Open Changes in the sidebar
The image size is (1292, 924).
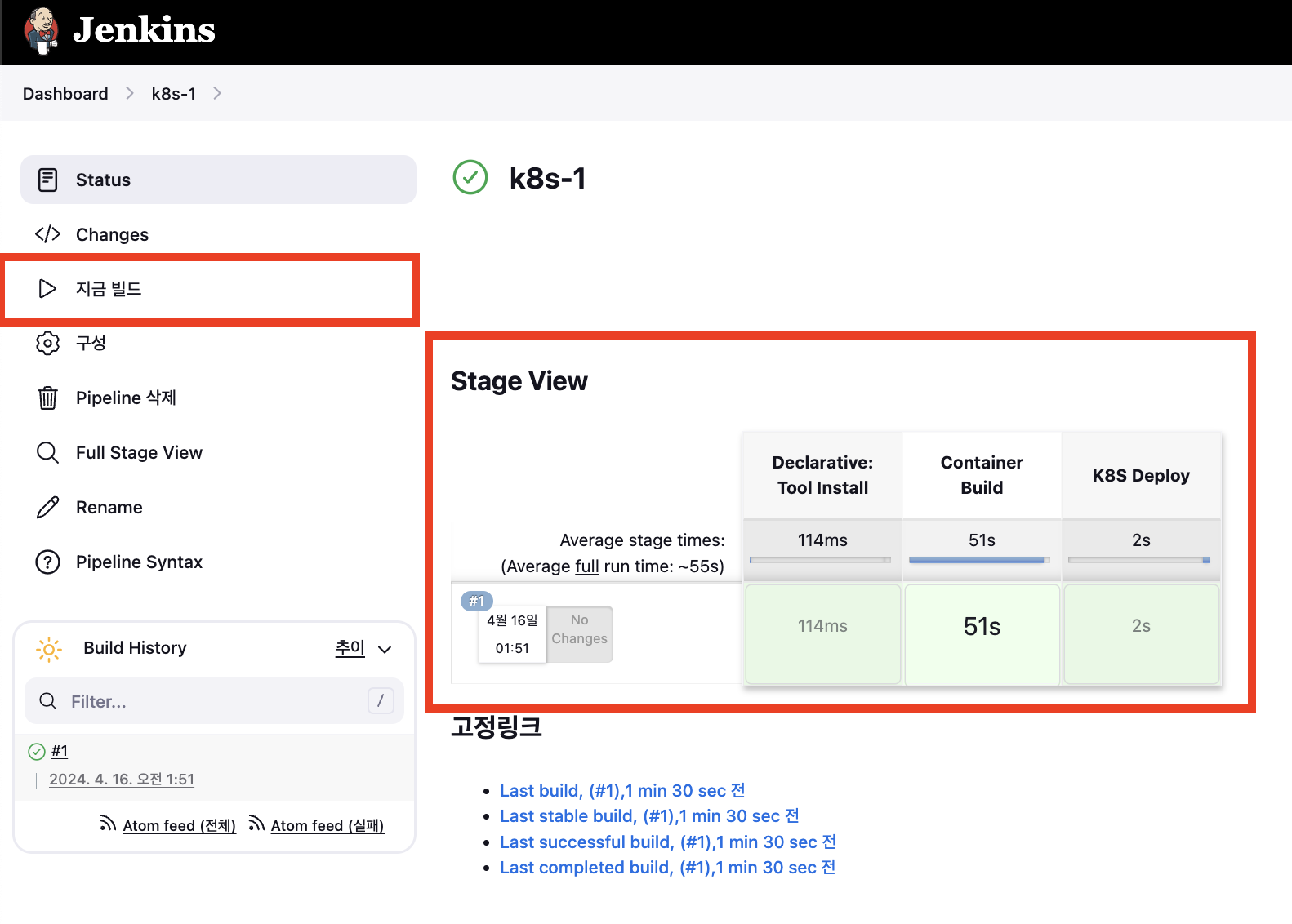(112, 234)
